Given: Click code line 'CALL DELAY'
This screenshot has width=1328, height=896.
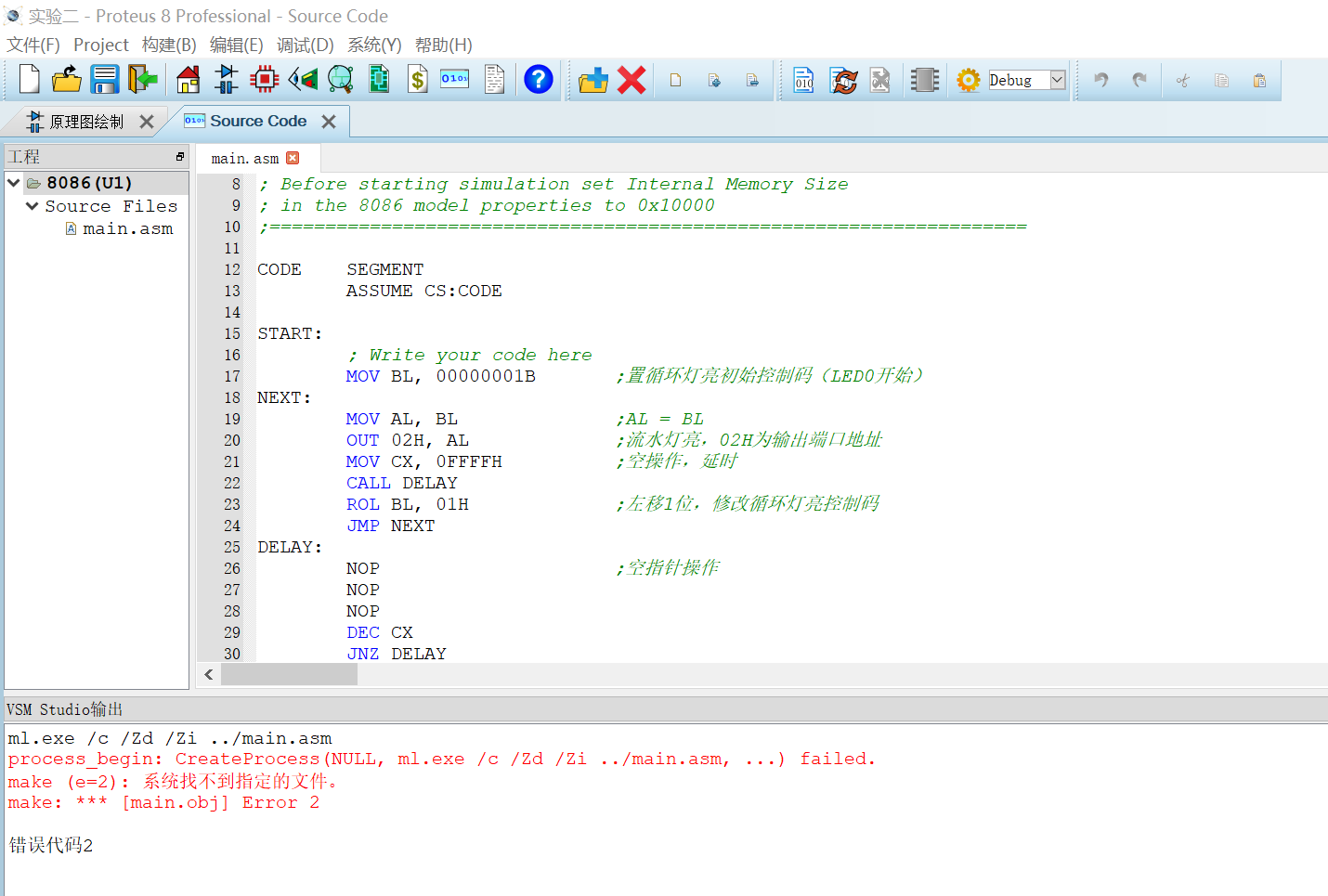Looking at the screenshot, I should (x=401, y=483).
